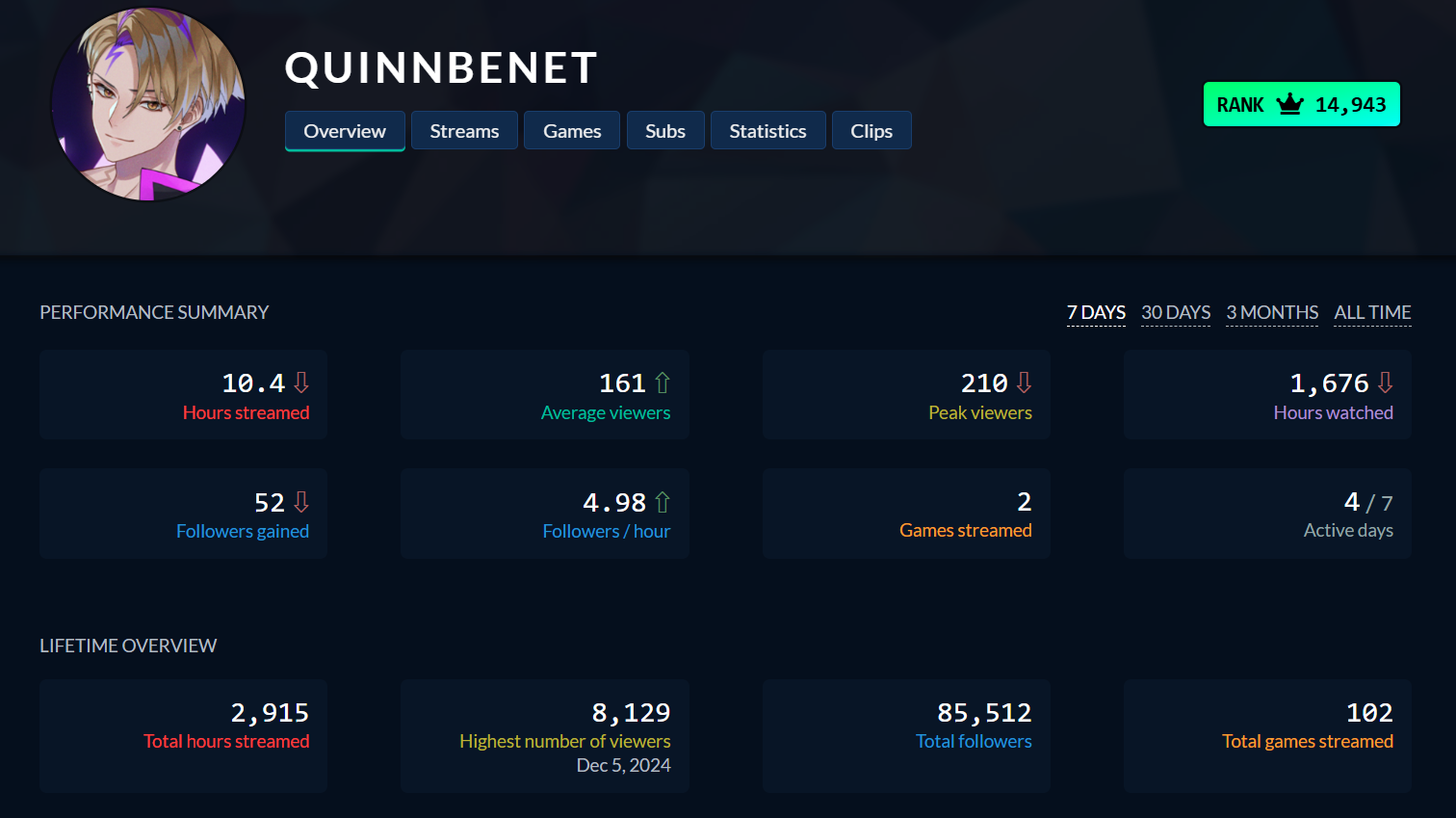Click the crown icon in rank badge
Image resolution: width=1456 pixels, height=818 pixels.
pyautogui.click(x=1289, y=104)
